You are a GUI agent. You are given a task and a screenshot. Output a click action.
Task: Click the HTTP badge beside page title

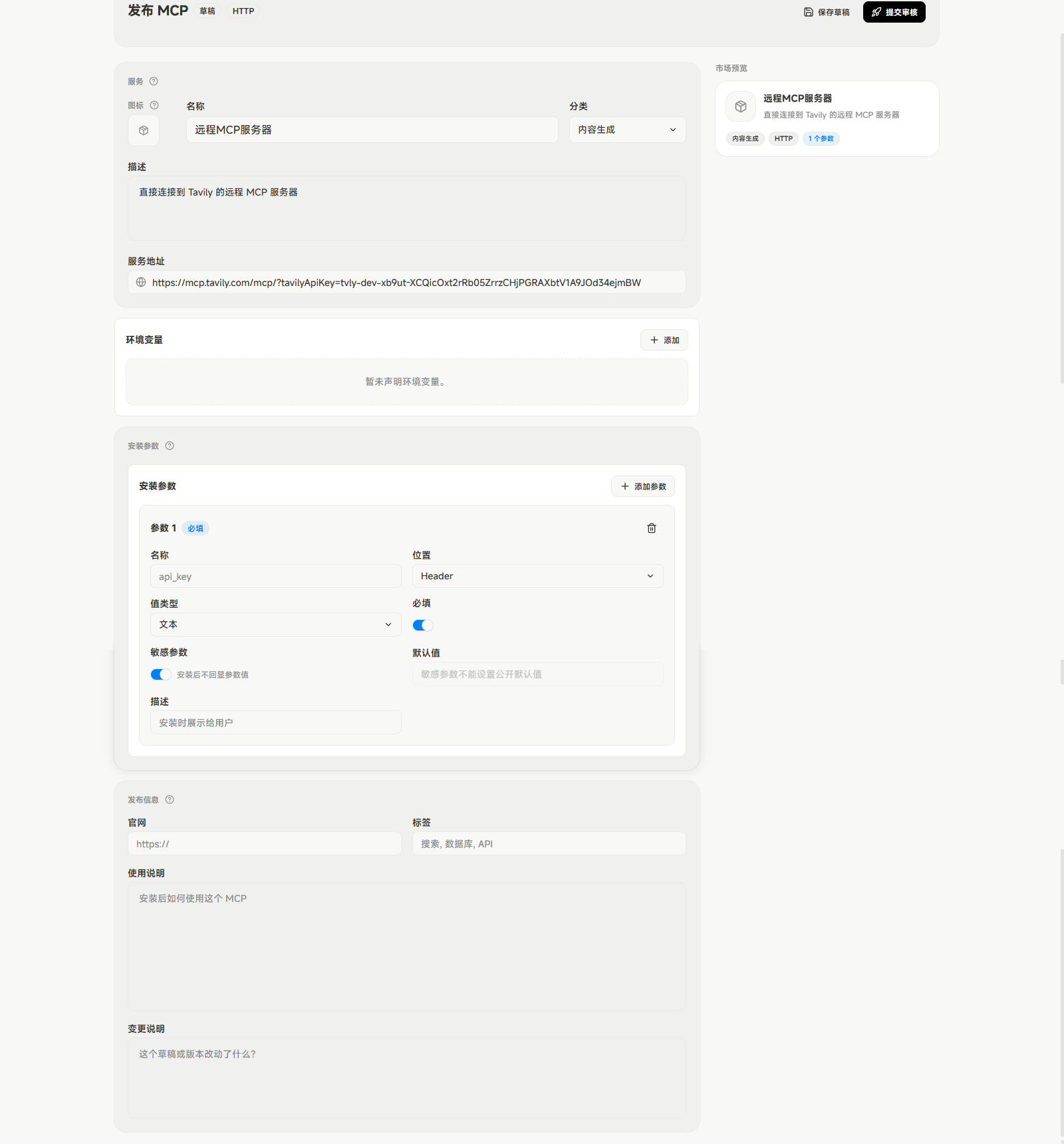pyautogui.click(x=243, y=11)
